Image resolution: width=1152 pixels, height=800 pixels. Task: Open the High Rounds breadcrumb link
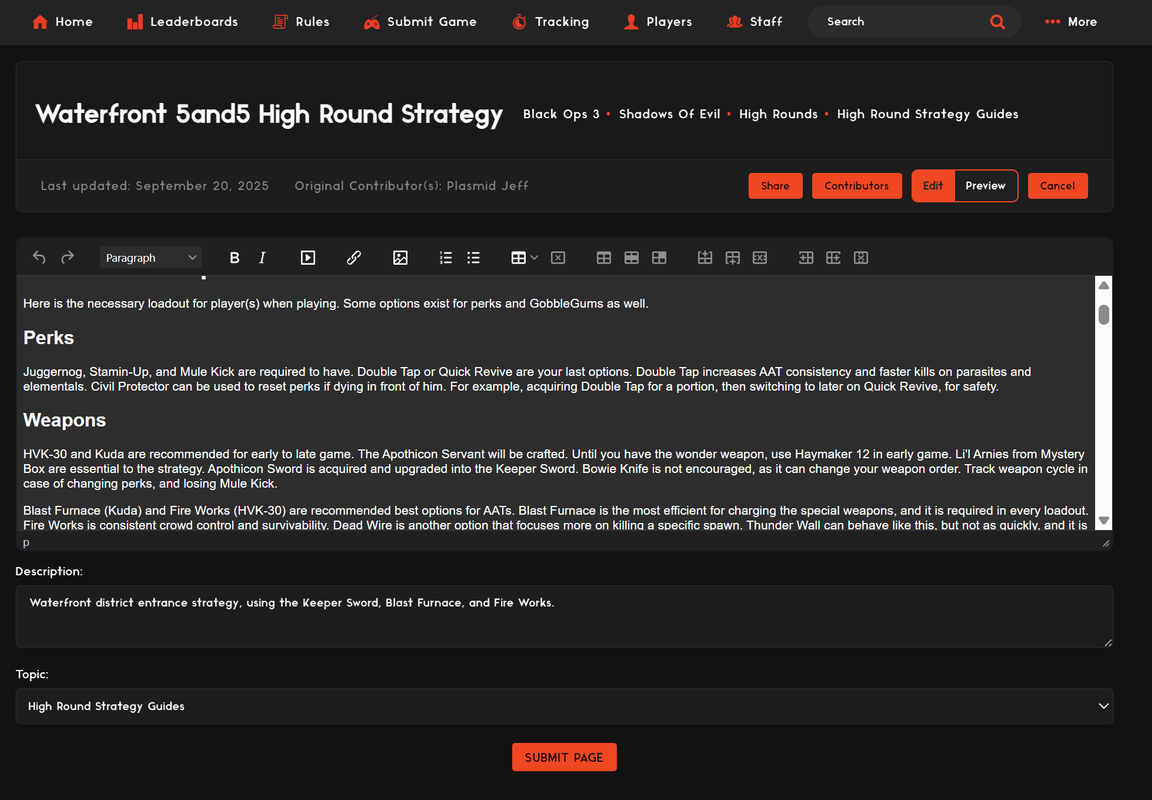coord(778,114)
